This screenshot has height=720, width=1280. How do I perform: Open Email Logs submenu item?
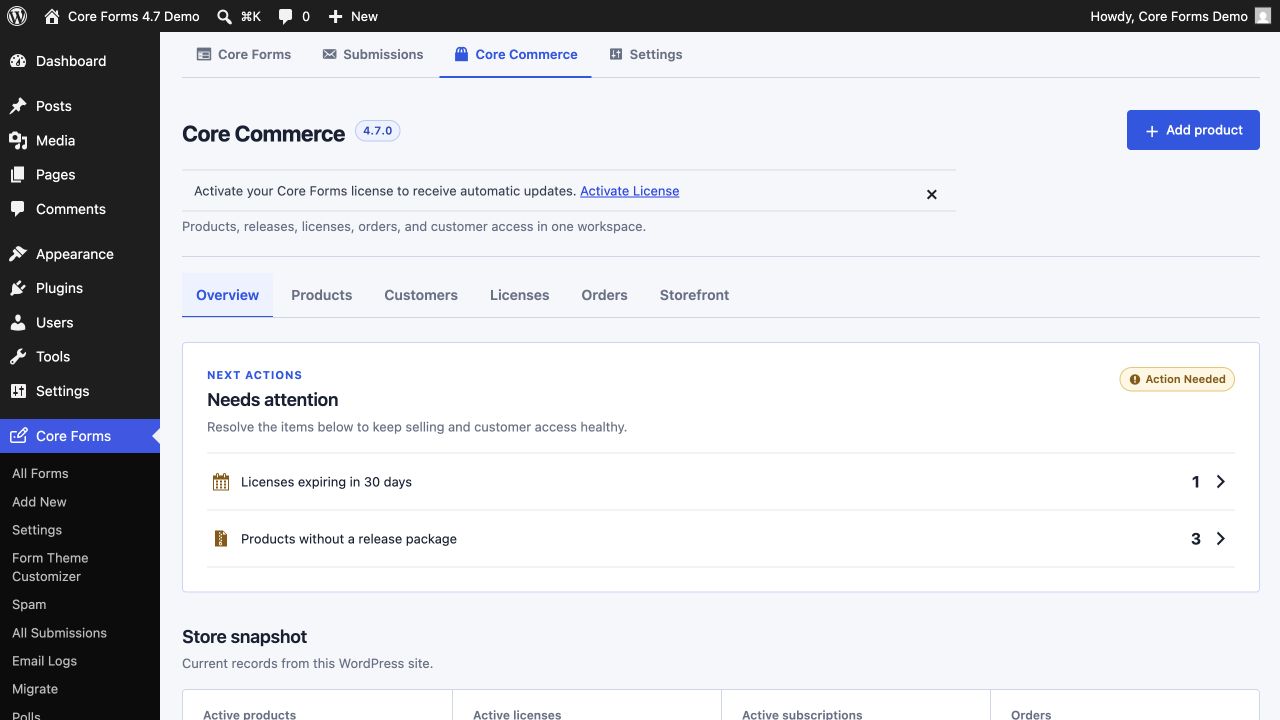coord(44,661)
